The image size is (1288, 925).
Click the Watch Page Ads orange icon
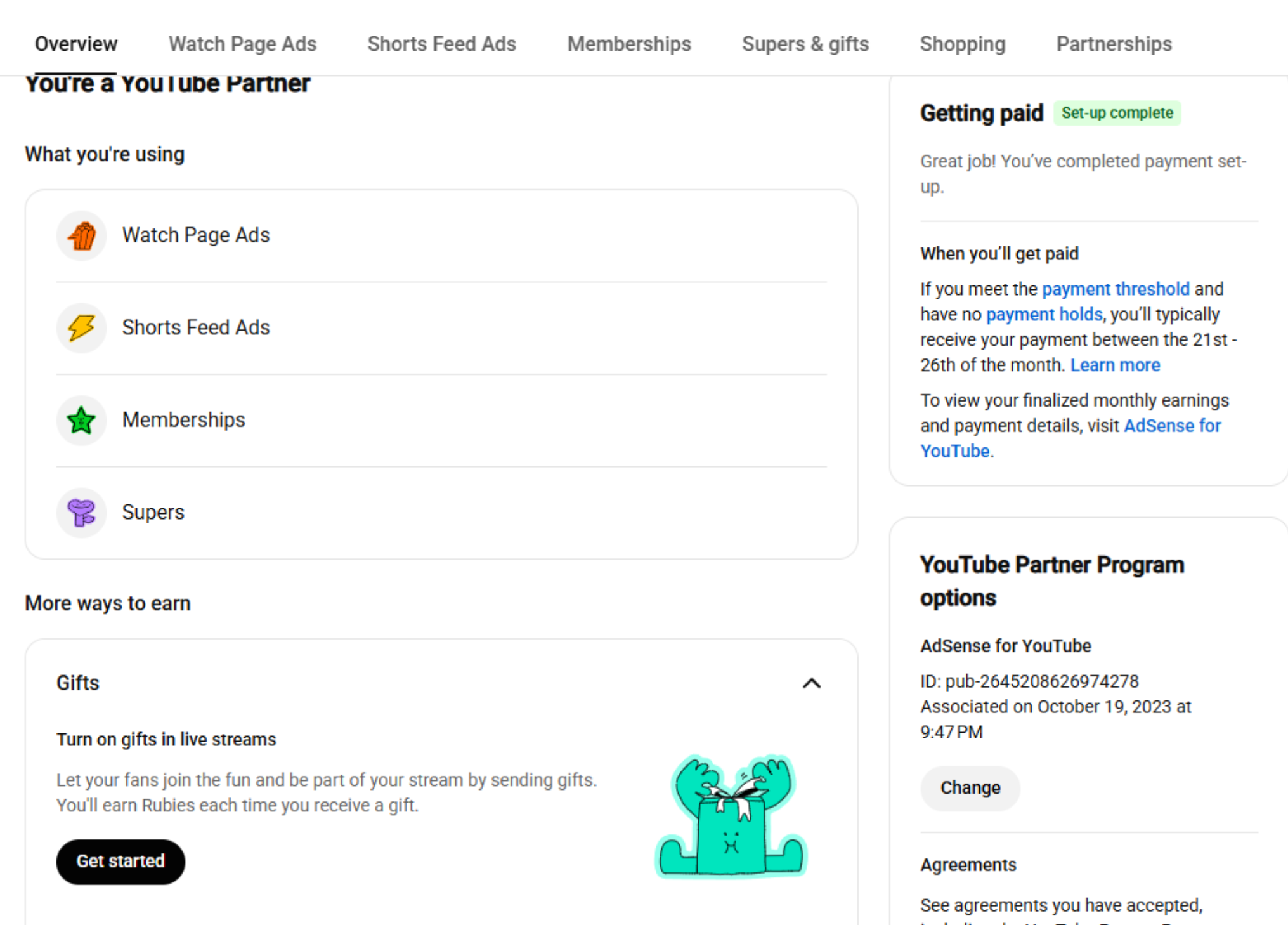(x=82, y=236)
